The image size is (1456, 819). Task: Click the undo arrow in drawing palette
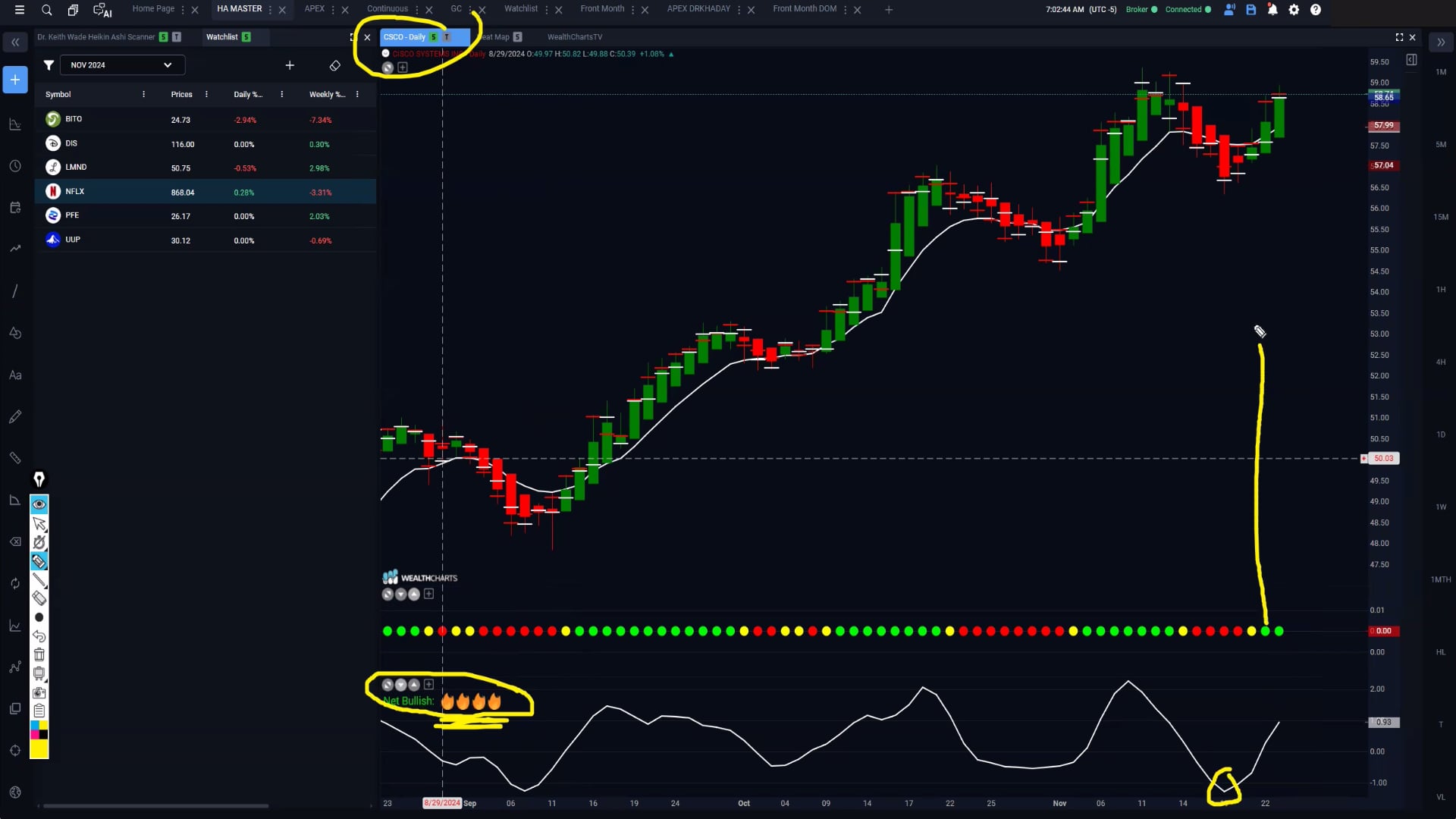[39, 636]
